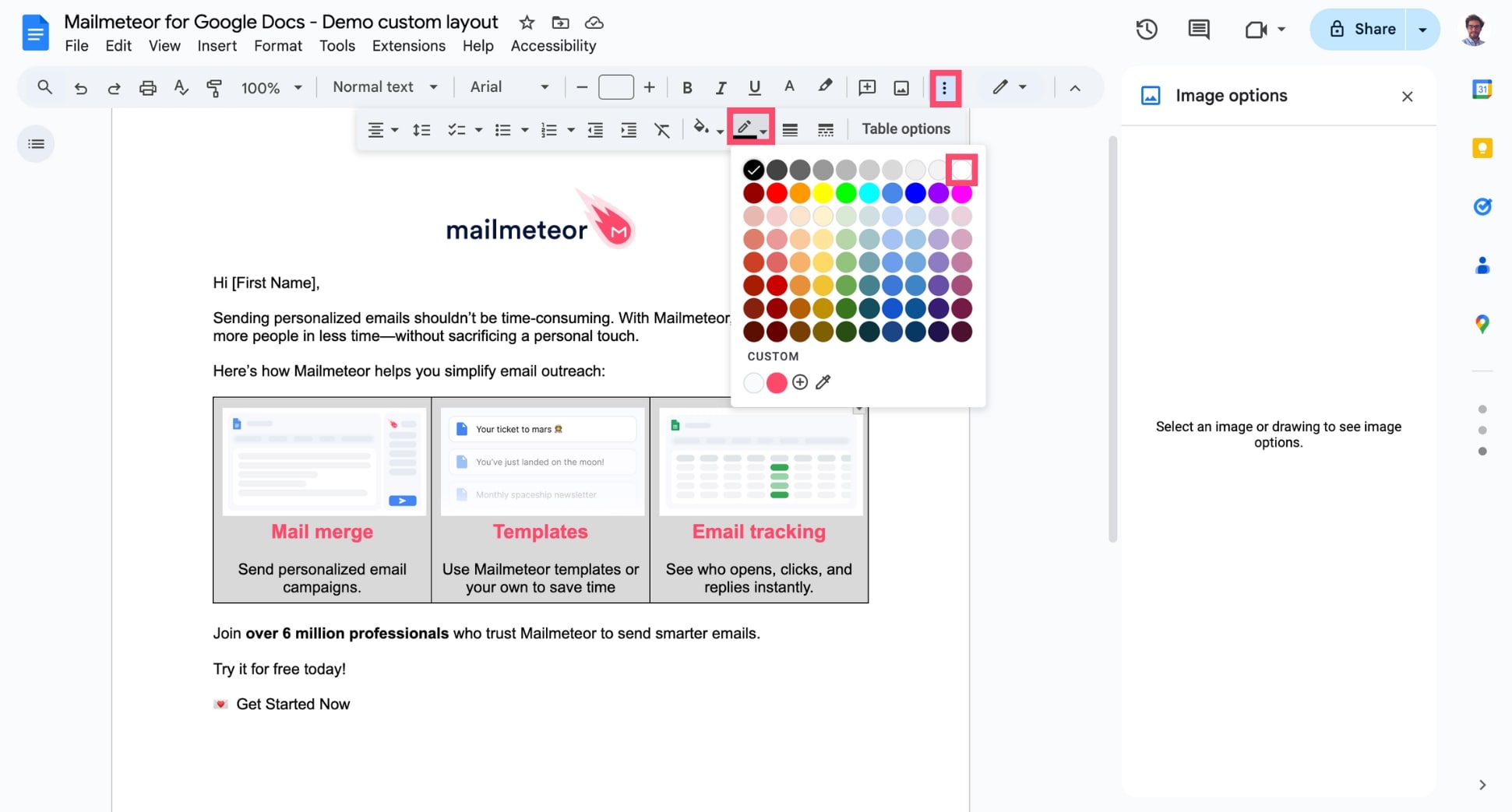Open the highlight color tool
This screenshot has height=812, width=1512.
click(x=824, y=87)
